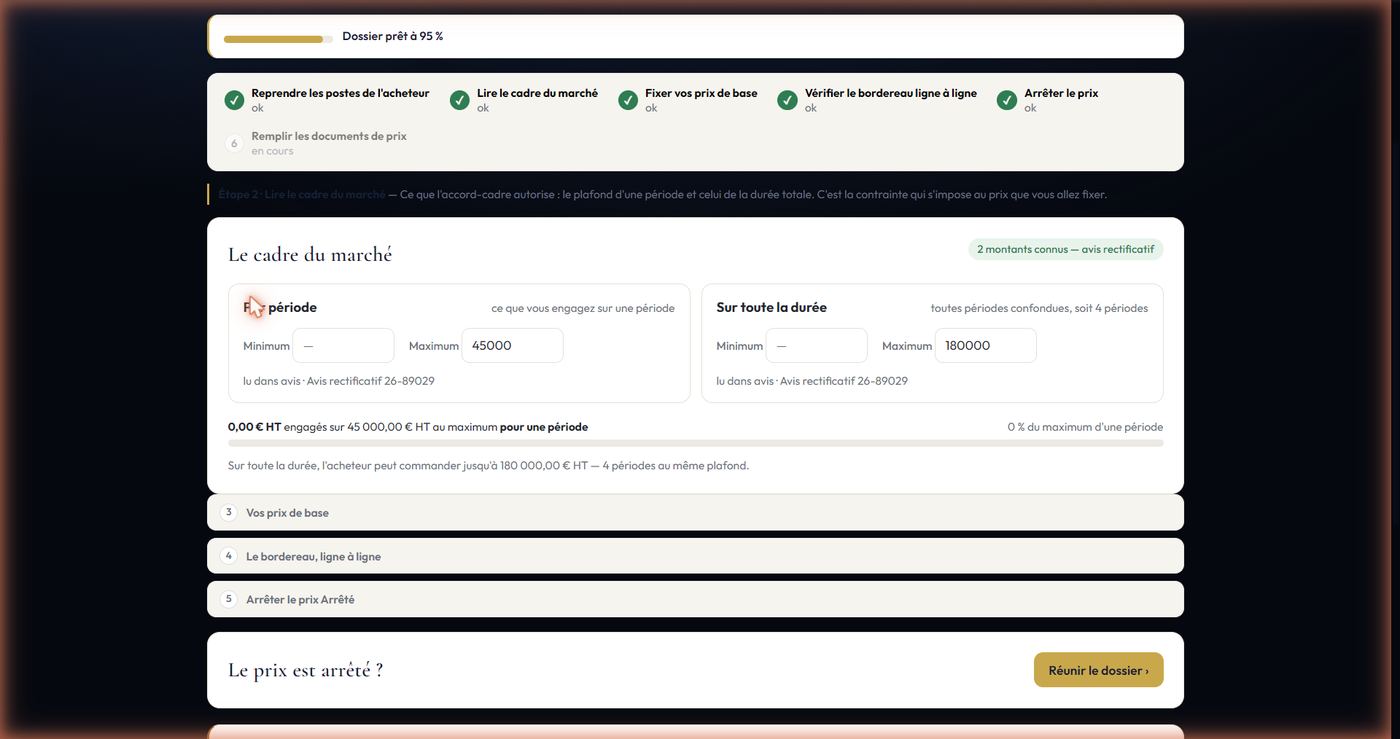Image resolution: width=1400 pixels, height=739 pixels.
Task: Go to step Arrêter le prix
Action: pos(1048,100)
